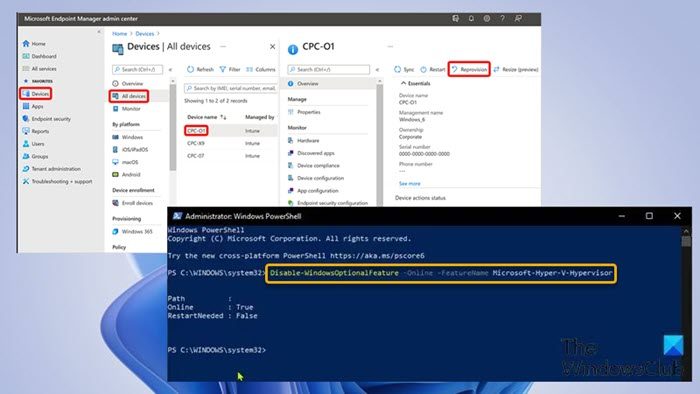Click Refresh in the All devices toolbar
Image resolution: width=700 pixels, height=394 pixels.
[x=200, y=69]
